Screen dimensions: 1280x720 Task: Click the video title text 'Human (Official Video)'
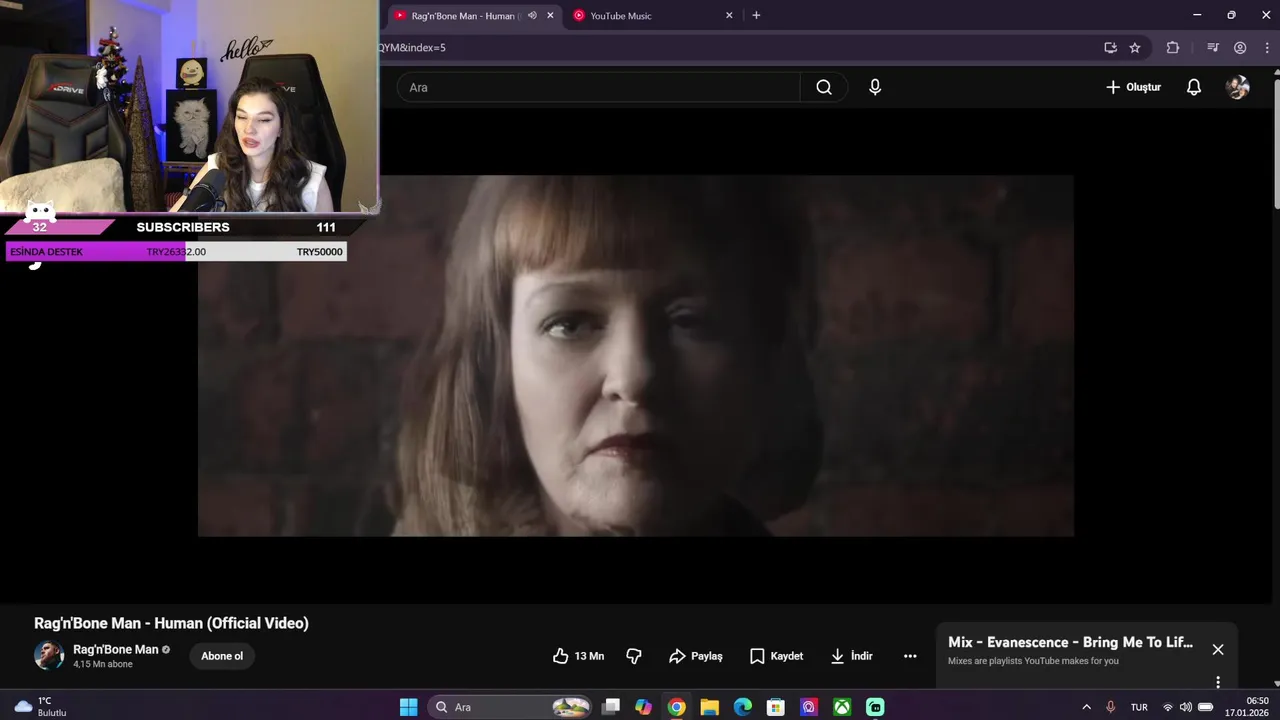(231, 623)
